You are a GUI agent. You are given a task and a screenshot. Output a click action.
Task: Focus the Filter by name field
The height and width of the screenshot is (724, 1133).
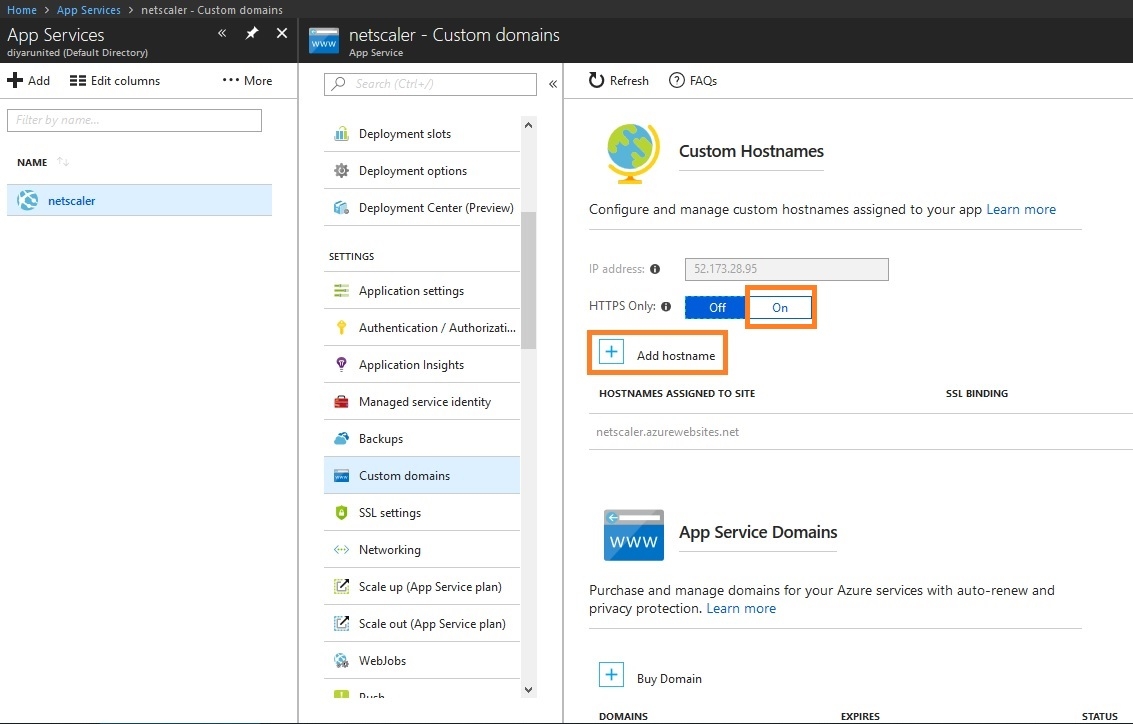(134, 120)
